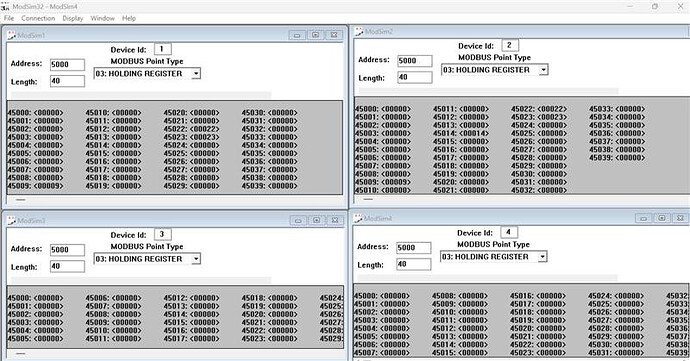Open MODBUS Point Type dropdown in ModSim4
Viewport: 690px width, 361px height.
pyautogui.click(x=543, y=257)
